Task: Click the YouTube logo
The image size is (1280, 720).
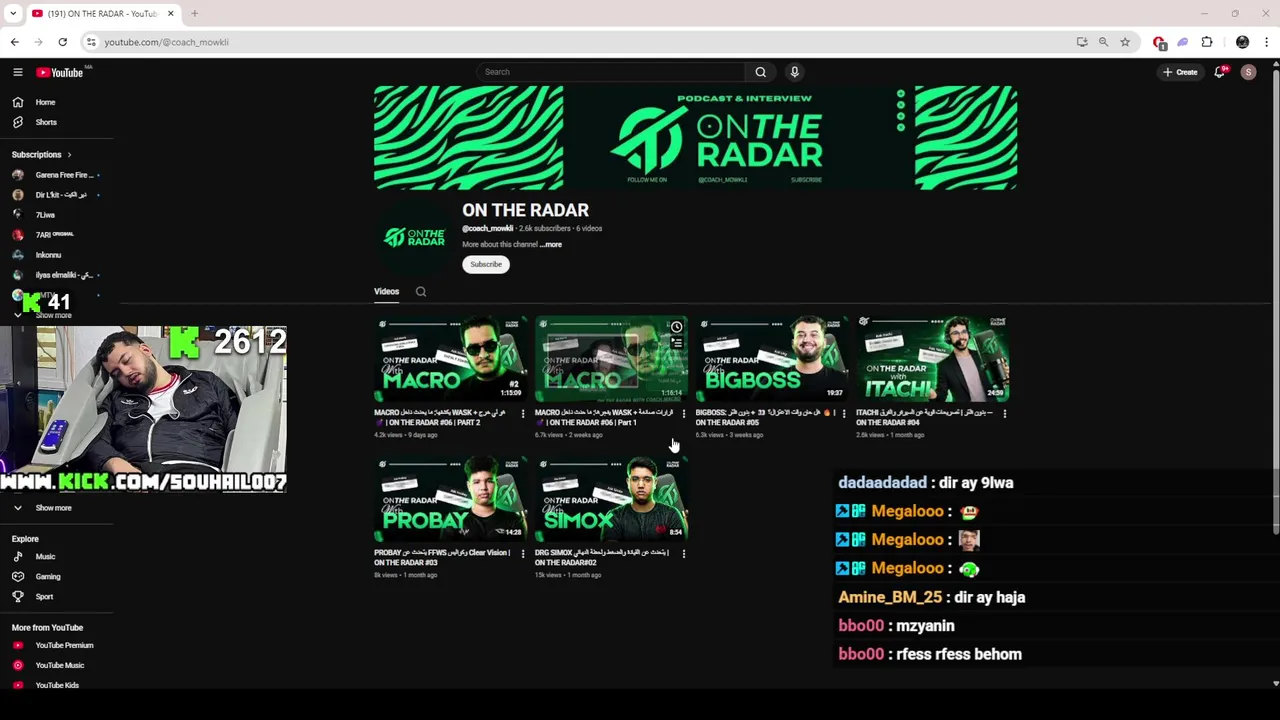Action: coord(60,72)
